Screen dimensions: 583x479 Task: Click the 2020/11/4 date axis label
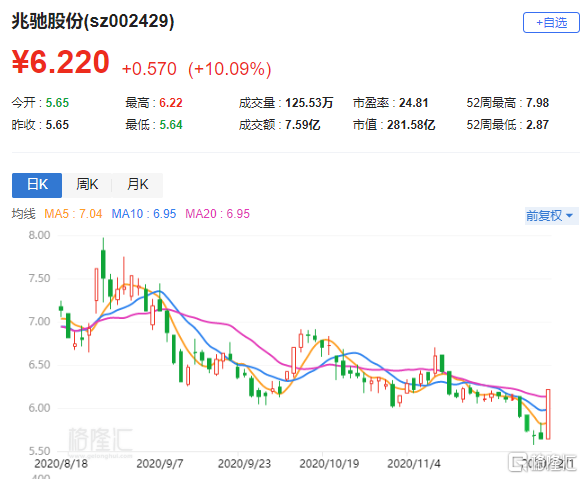click(414, 464)
